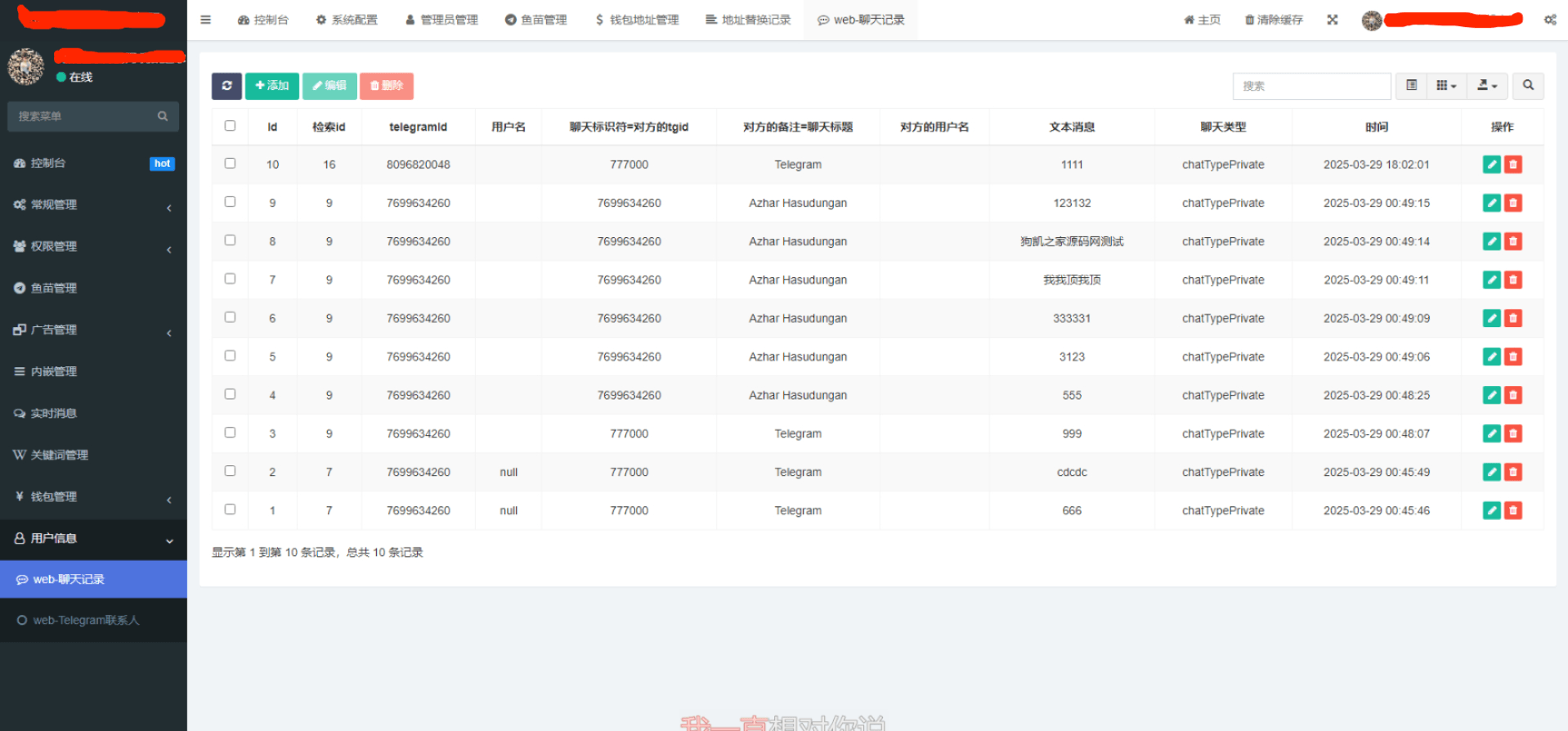Collapse 用户信息 sidebar submenu
1568x731 pixels.
click(x=93, y=538)
